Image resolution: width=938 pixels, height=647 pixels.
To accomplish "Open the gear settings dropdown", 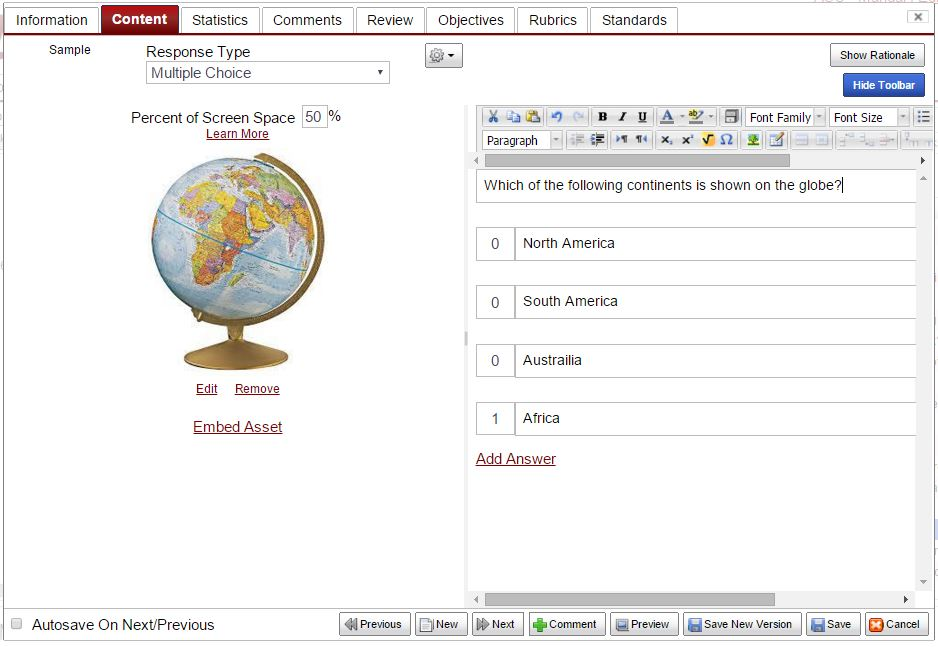I will [x=442, y=55].
